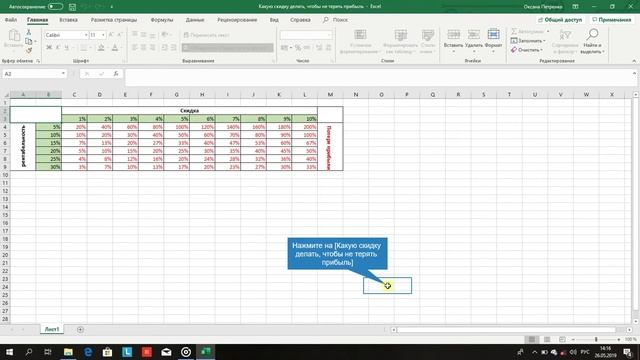Open the Calibri font name dropdown
640x360 pixels.
(86, 35)
